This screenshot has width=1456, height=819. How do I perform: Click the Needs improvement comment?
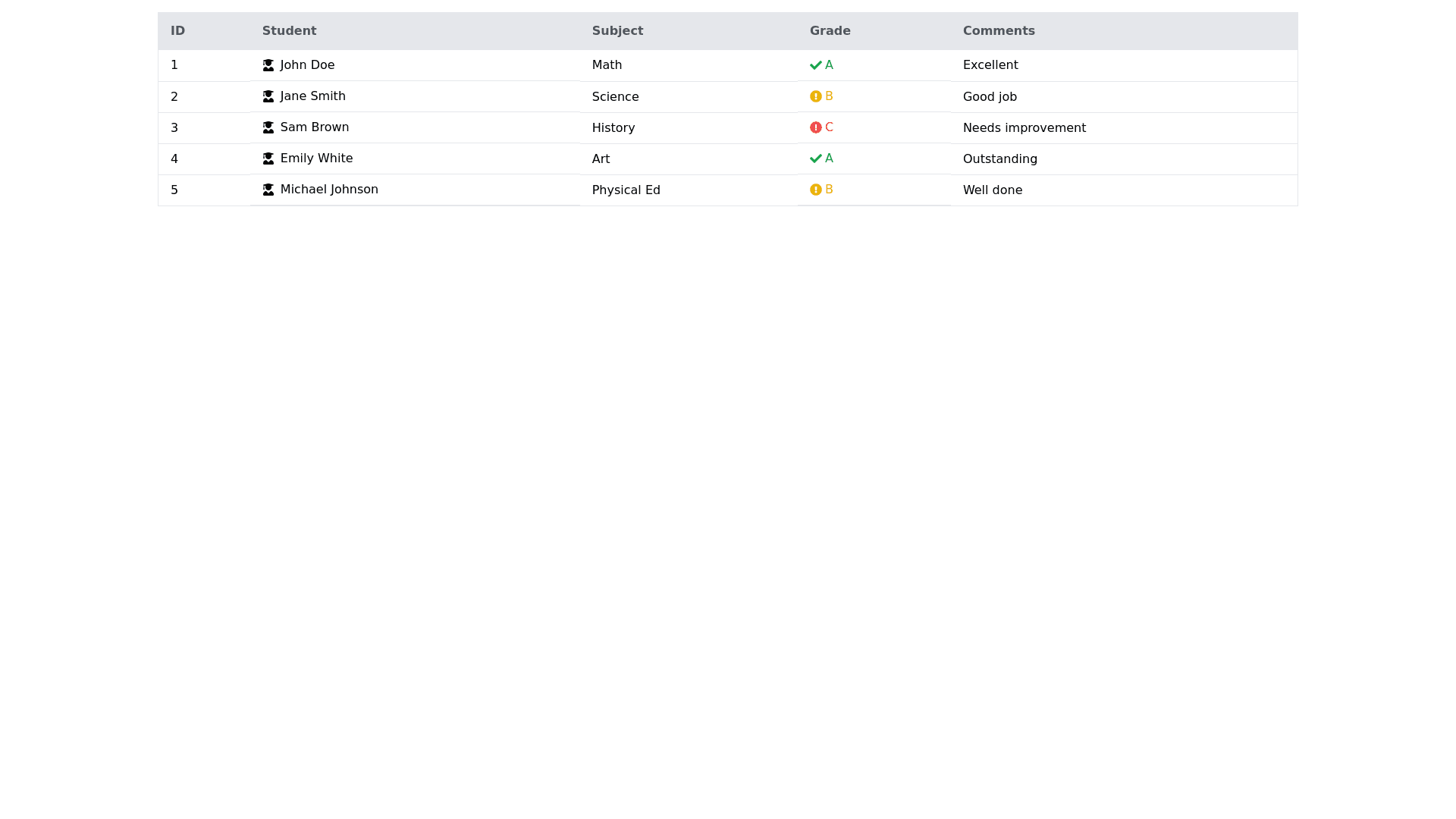tap(1024, 128)
